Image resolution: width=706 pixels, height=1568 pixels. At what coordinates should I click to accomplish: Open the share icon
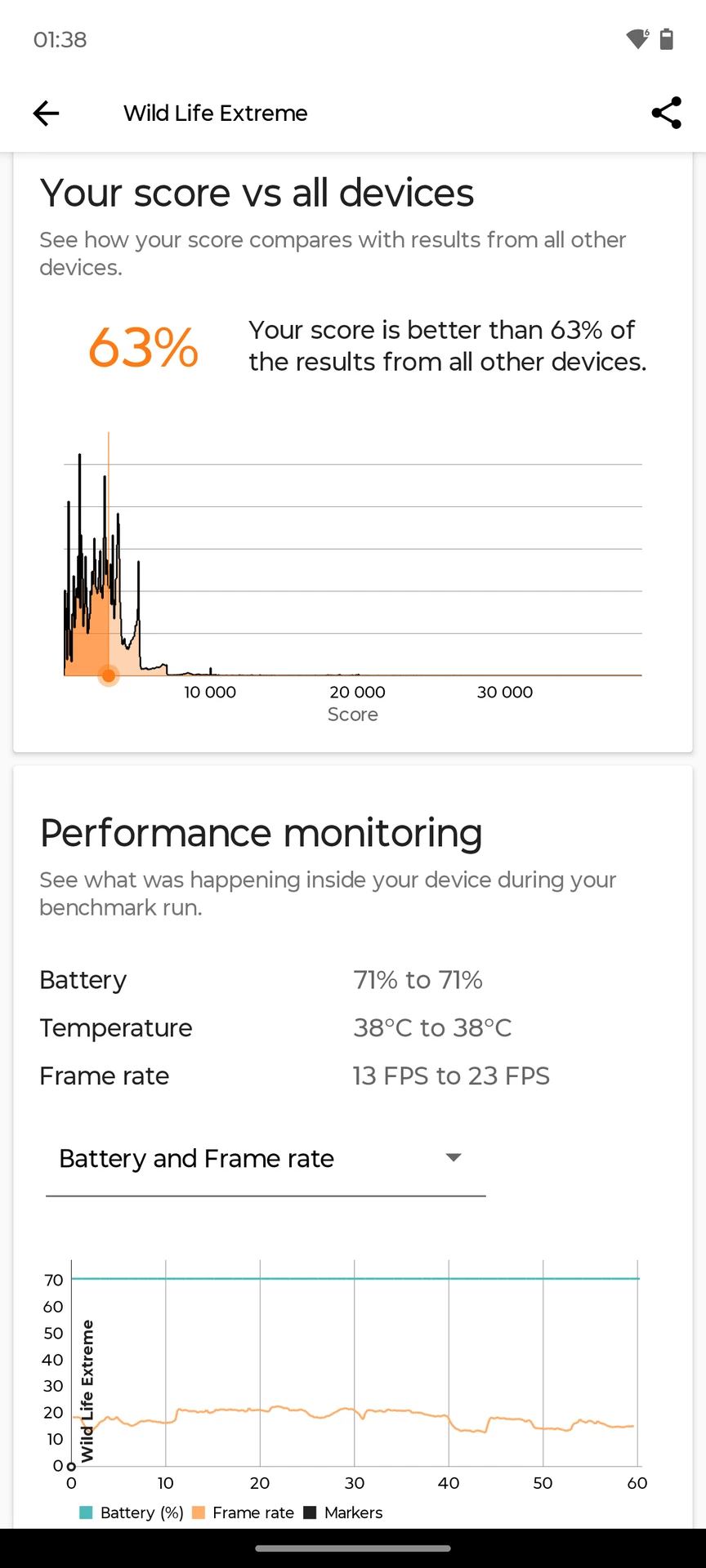pos(667,113)
